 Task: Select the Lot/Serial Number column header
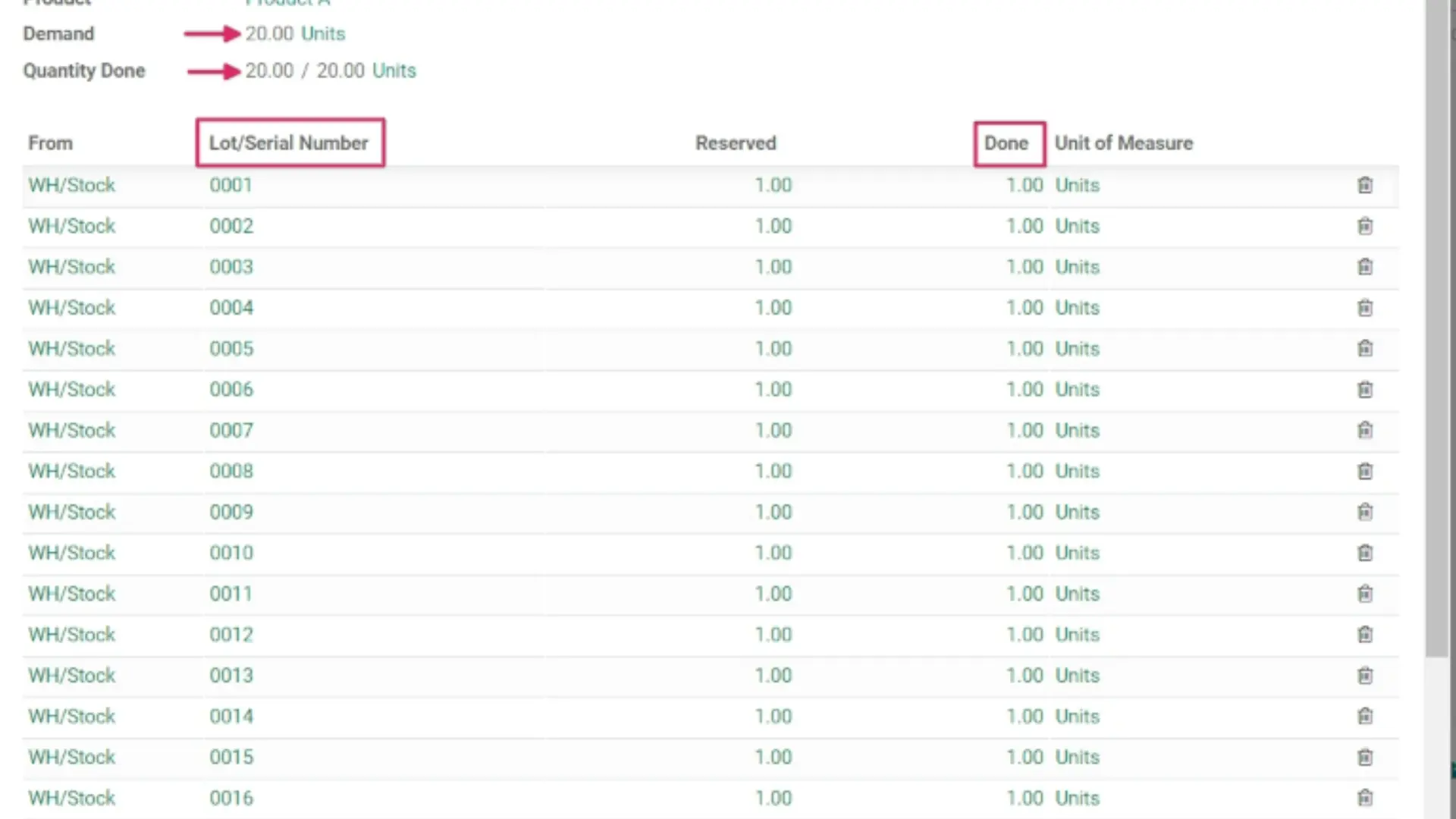point(289,143)
